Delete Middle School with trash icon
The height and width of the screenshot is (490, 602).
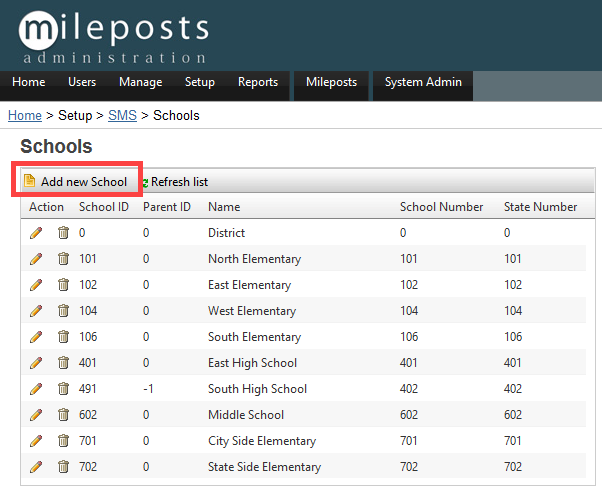[63, 415]
